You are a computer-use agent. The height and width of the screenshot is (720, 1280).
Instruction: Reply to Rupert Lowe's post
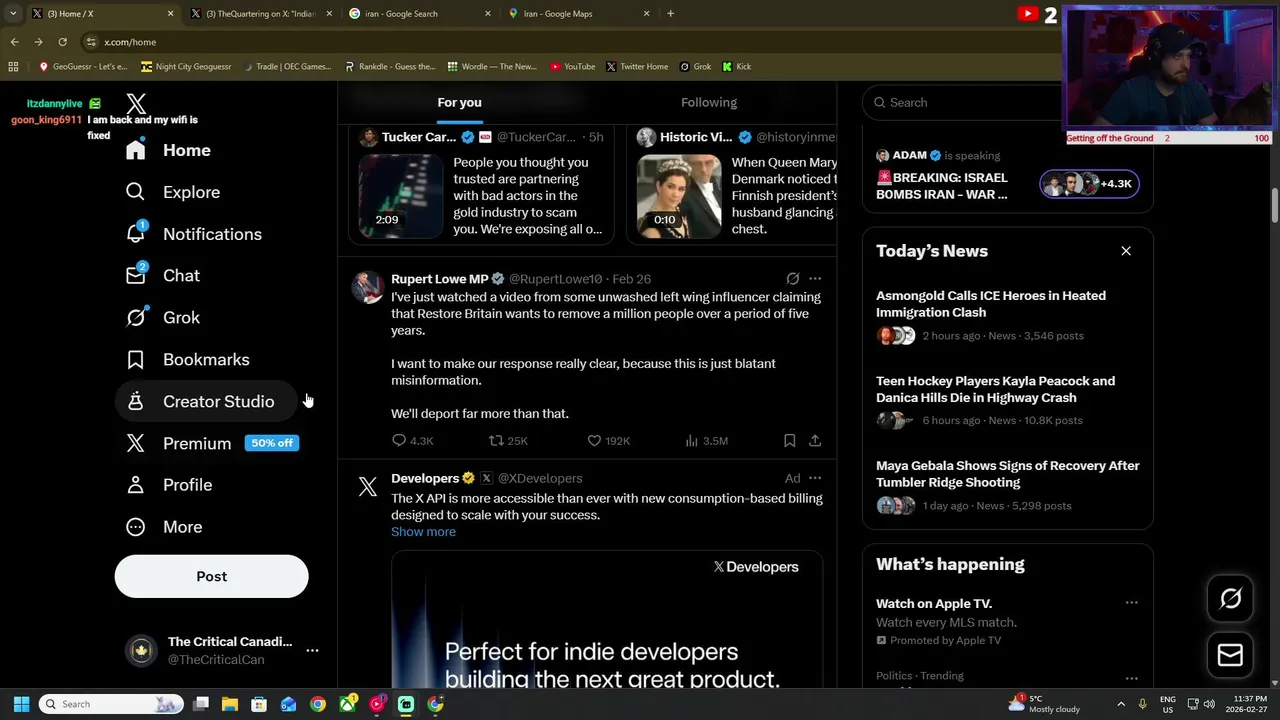[x=412, y=441]
